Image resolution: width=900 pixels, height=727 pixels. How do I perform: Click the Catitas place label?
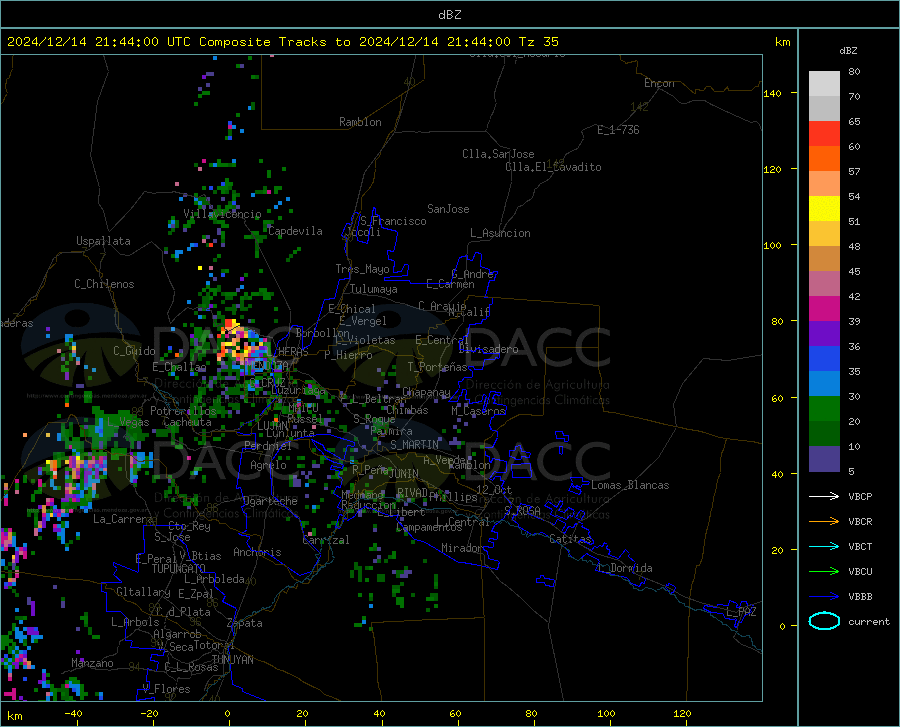[x=570, y=539]
